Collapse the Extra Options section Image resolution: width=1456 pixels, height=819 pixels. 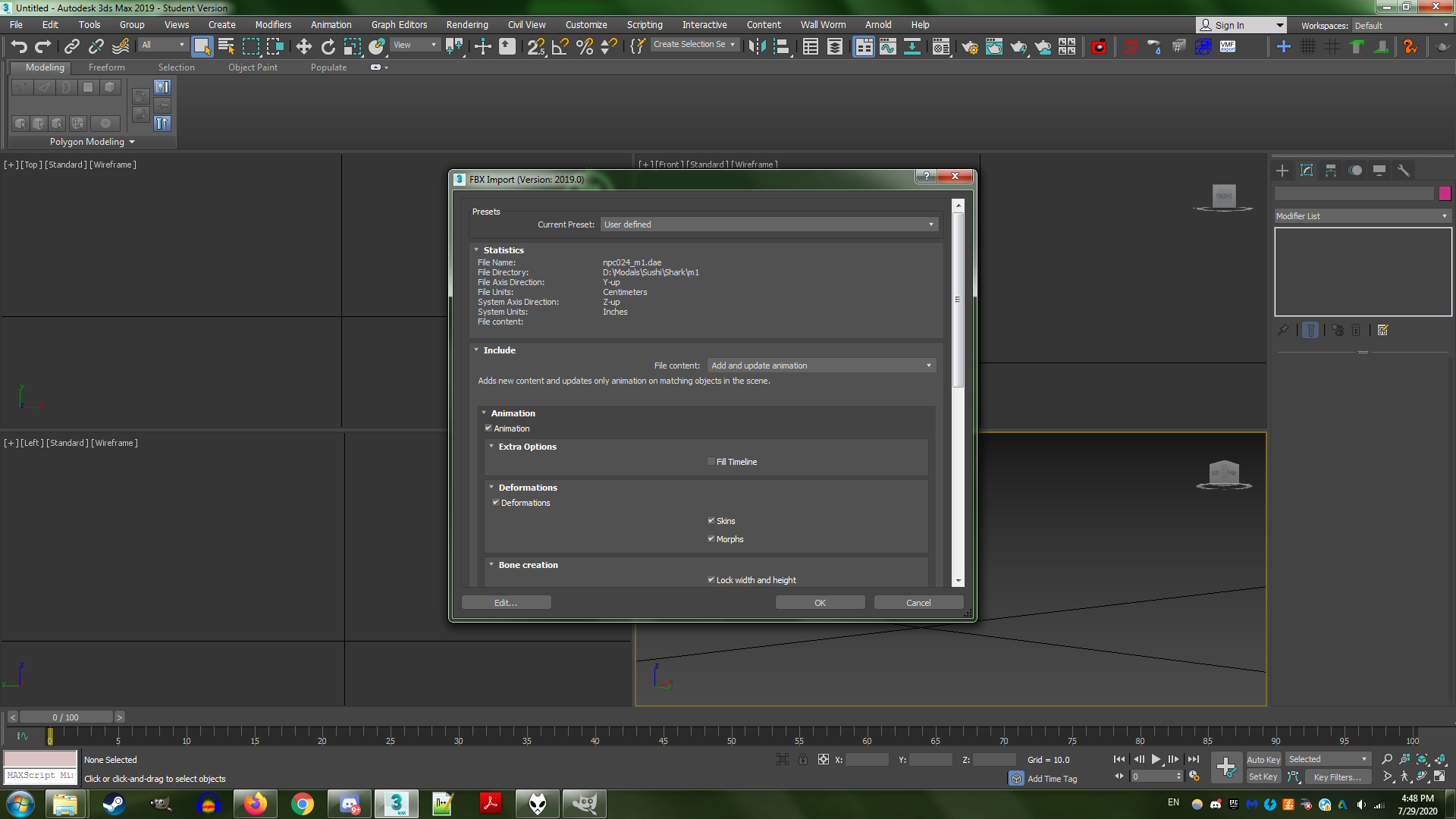491,446
